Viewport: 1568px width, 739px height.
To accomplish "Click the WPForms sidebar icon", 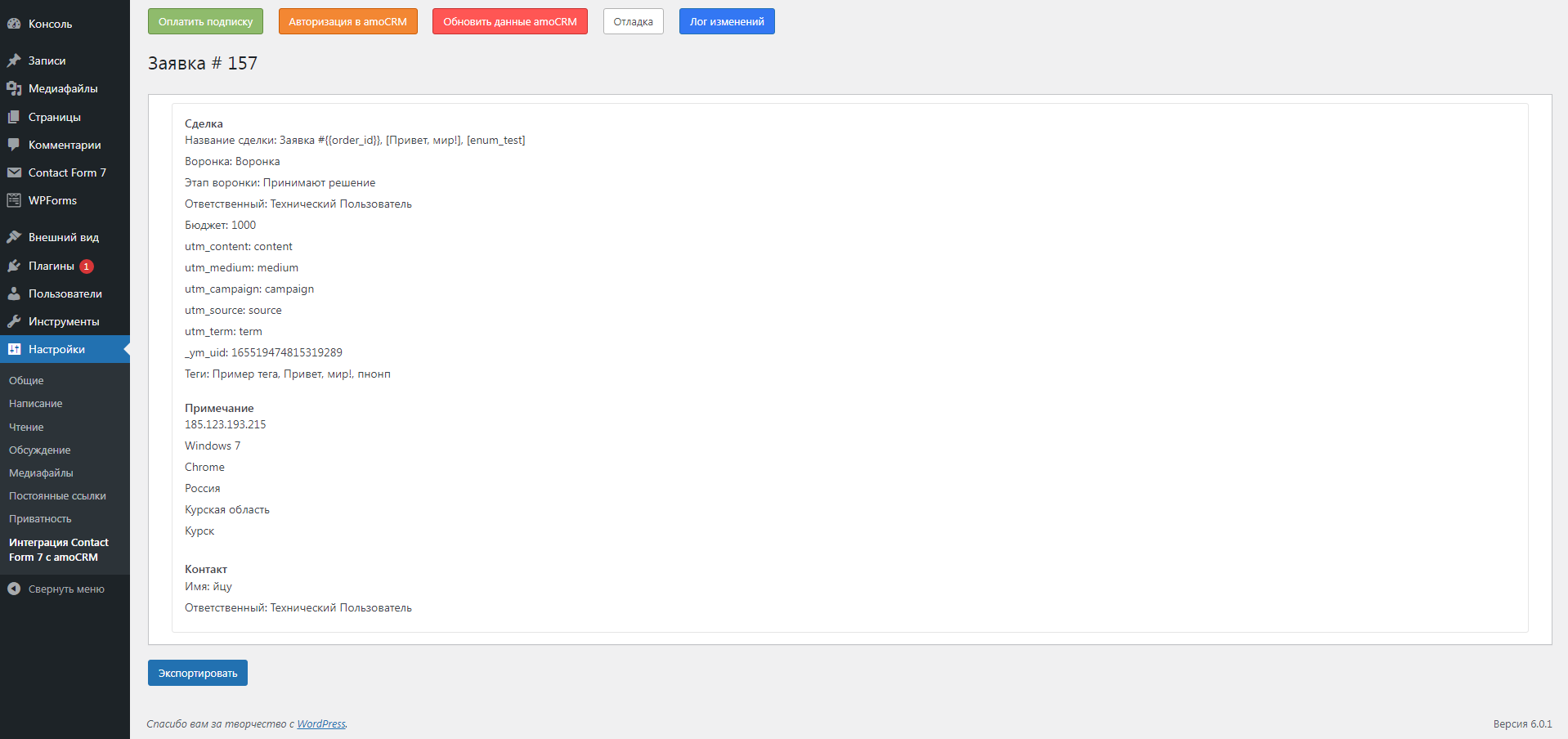I will (14, 200).
